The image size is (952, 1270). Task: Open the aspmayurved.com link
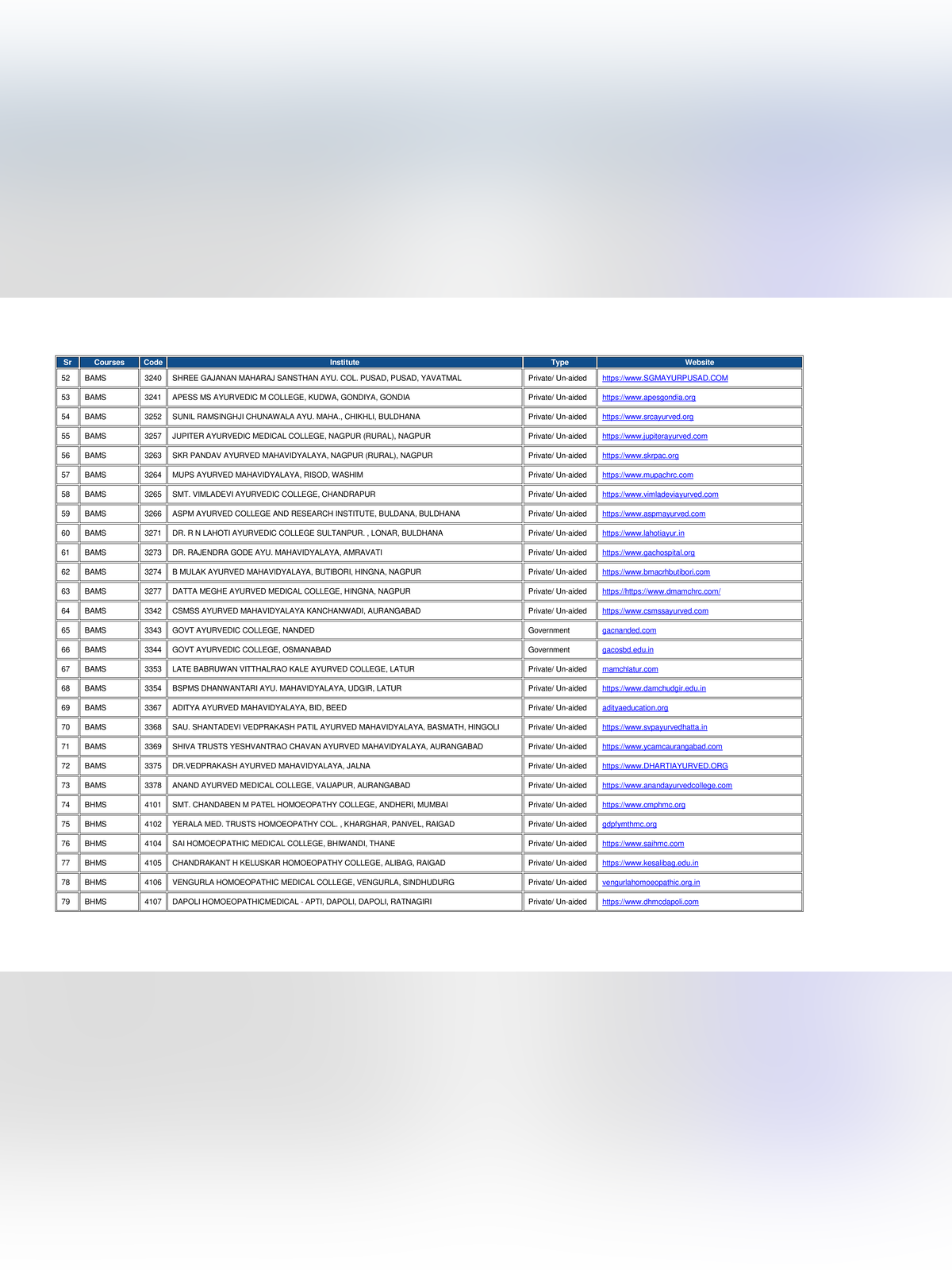[654, 514]
